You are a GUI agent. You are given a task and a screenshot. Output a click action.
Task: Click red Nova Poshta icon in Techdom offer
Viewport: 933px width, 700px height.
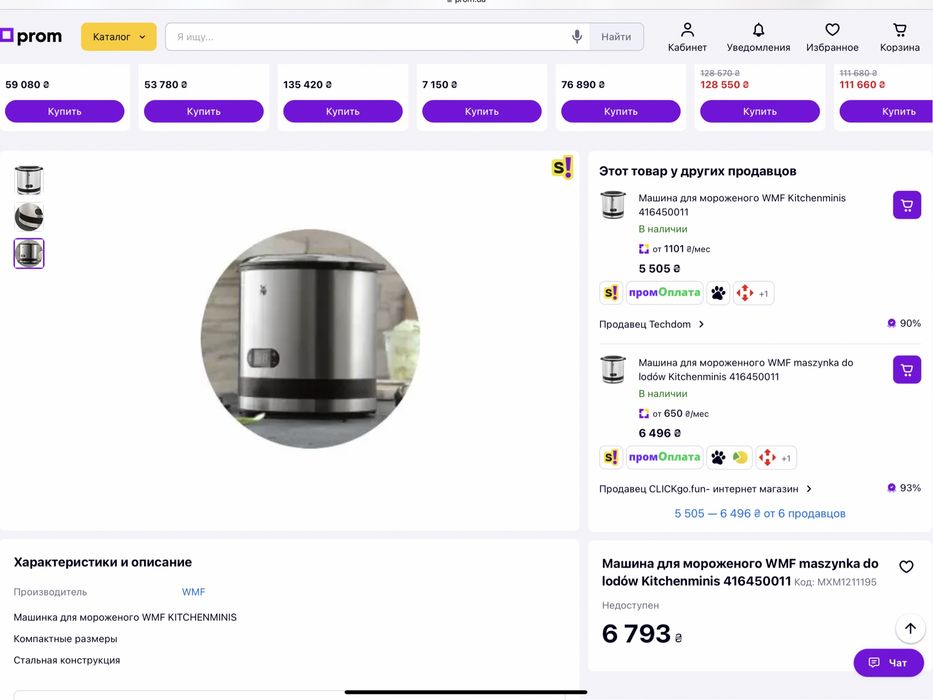point(744,293)
